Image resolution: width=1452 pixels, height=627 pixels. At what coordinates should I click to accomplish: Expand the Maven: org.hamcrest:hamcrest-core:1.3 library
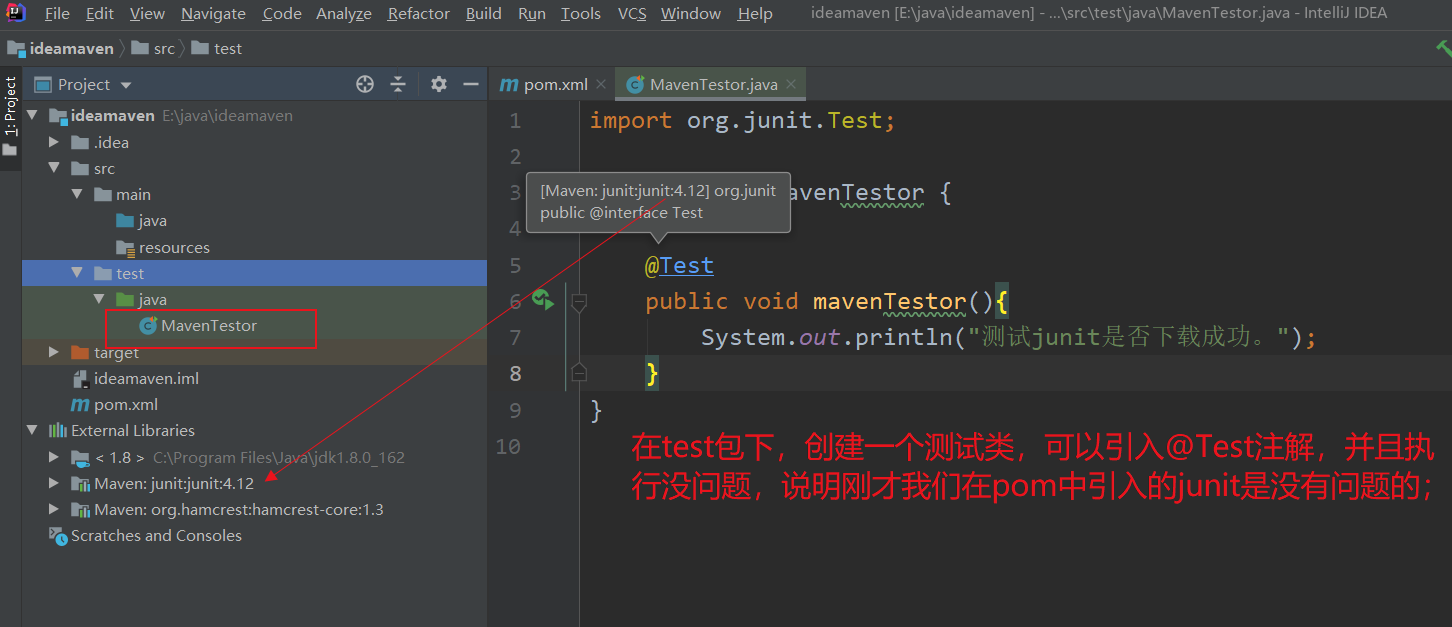54,509
